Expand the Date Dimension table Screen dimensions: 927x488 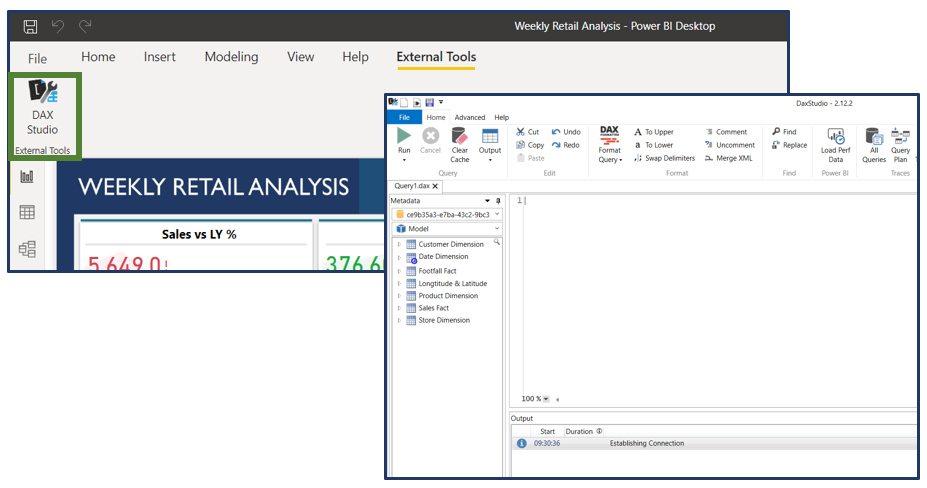tap(399, 257)
